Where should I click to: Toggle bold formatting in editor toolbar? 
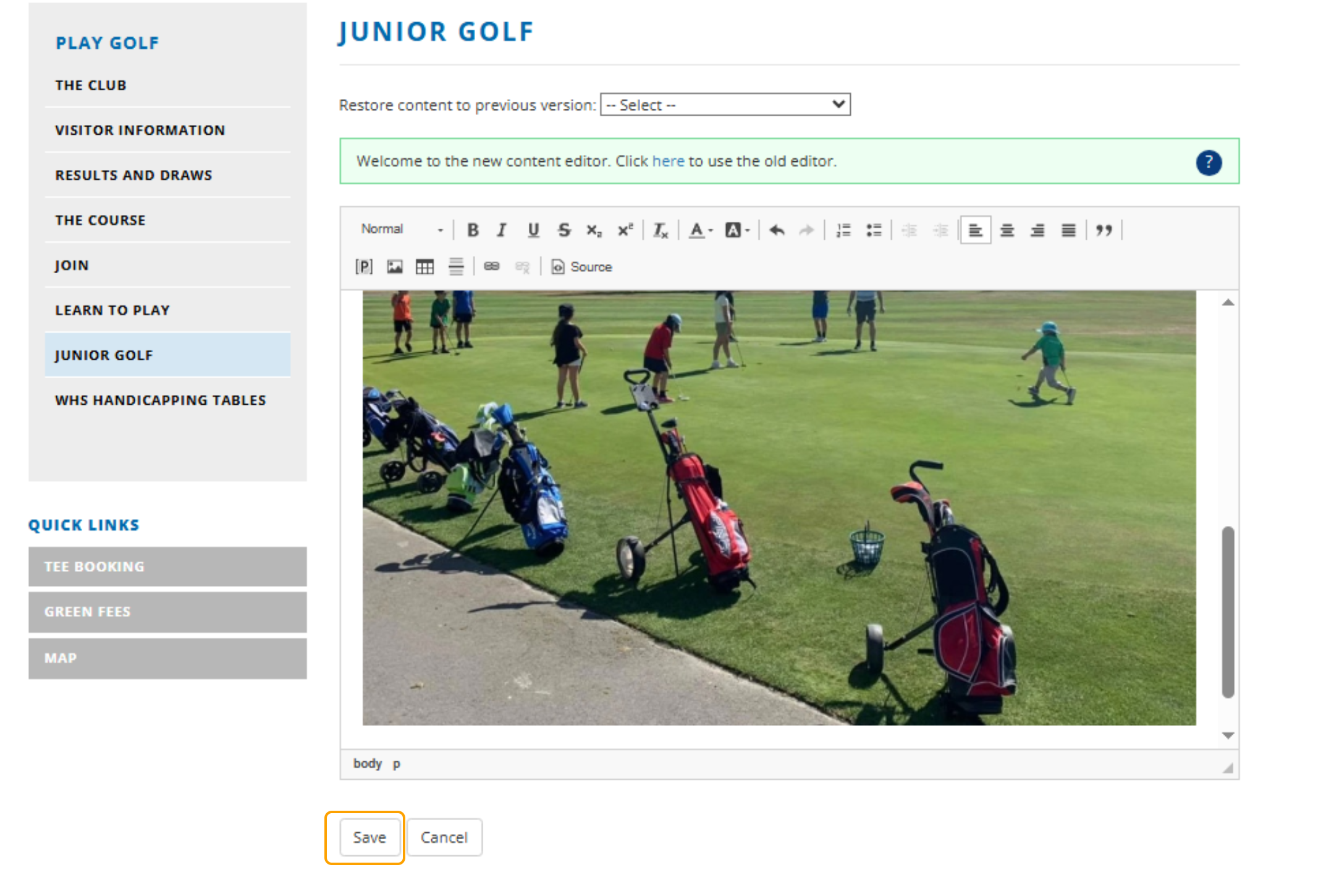tap(473, 230)
